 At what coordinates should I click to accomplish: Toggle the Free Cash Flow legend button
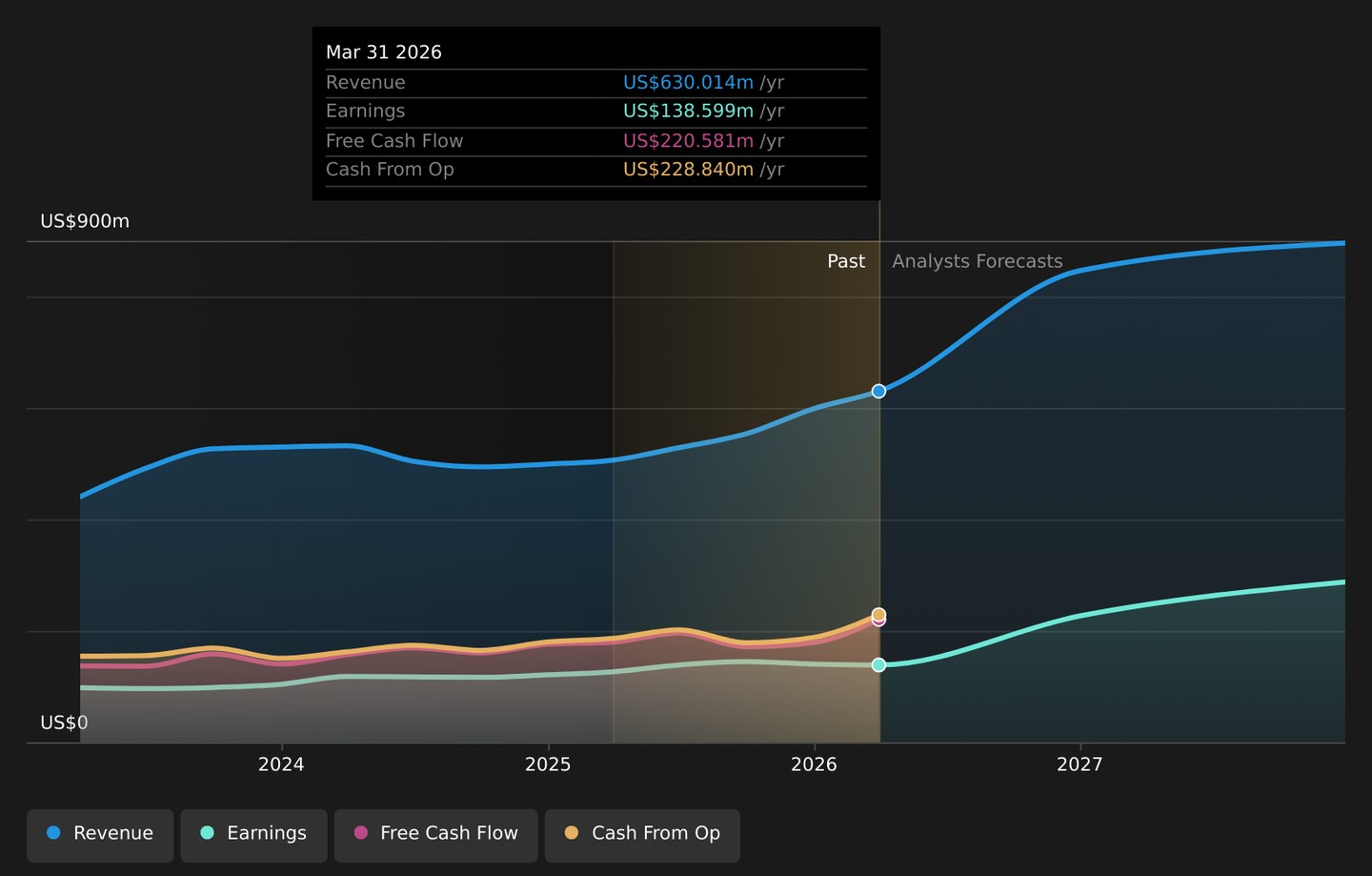tap(435, 835)
